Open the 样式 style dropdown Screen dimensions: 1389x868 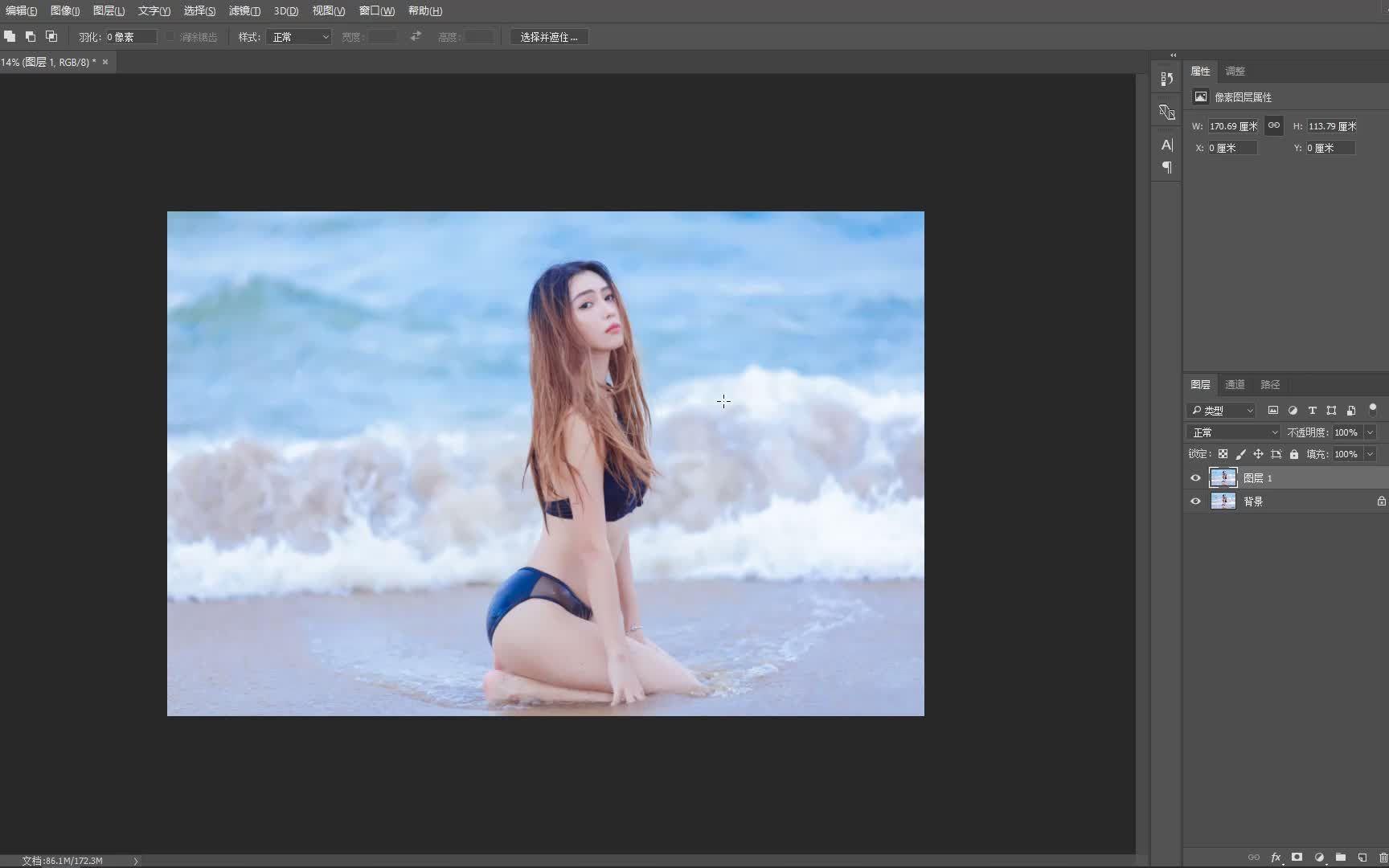[299, 37]
